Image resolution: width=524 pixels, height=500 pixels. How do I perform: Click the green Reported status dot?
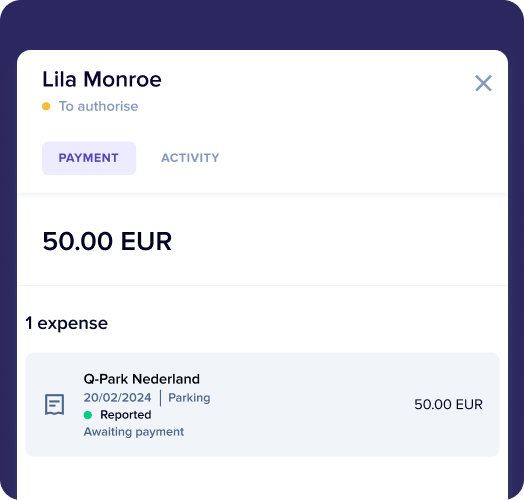click(x=88, y=415)
